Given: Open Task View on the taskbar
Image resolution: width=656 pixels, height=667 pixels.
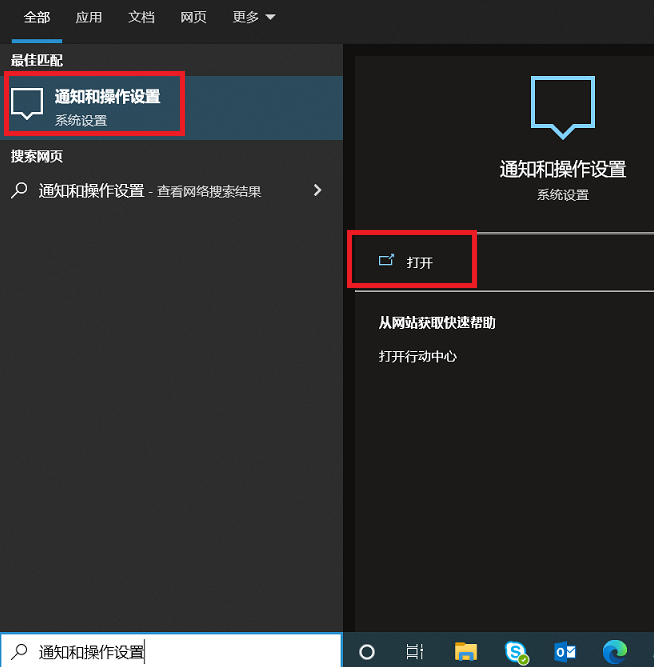Looking at the screenshot, I should coord(414,652).
